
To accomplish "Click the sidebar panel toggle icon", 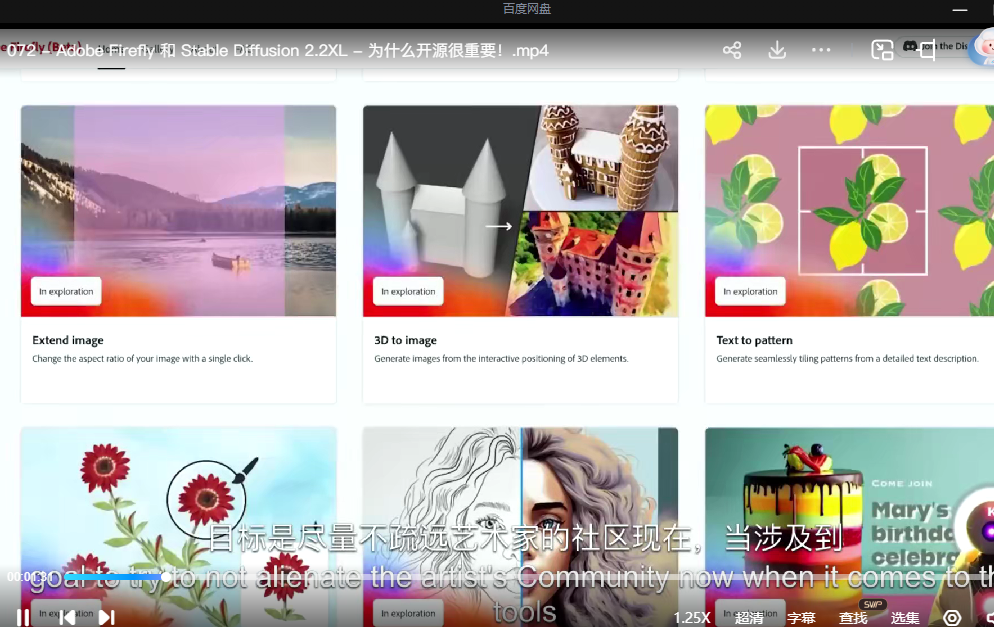I will [x=927, y=51].
